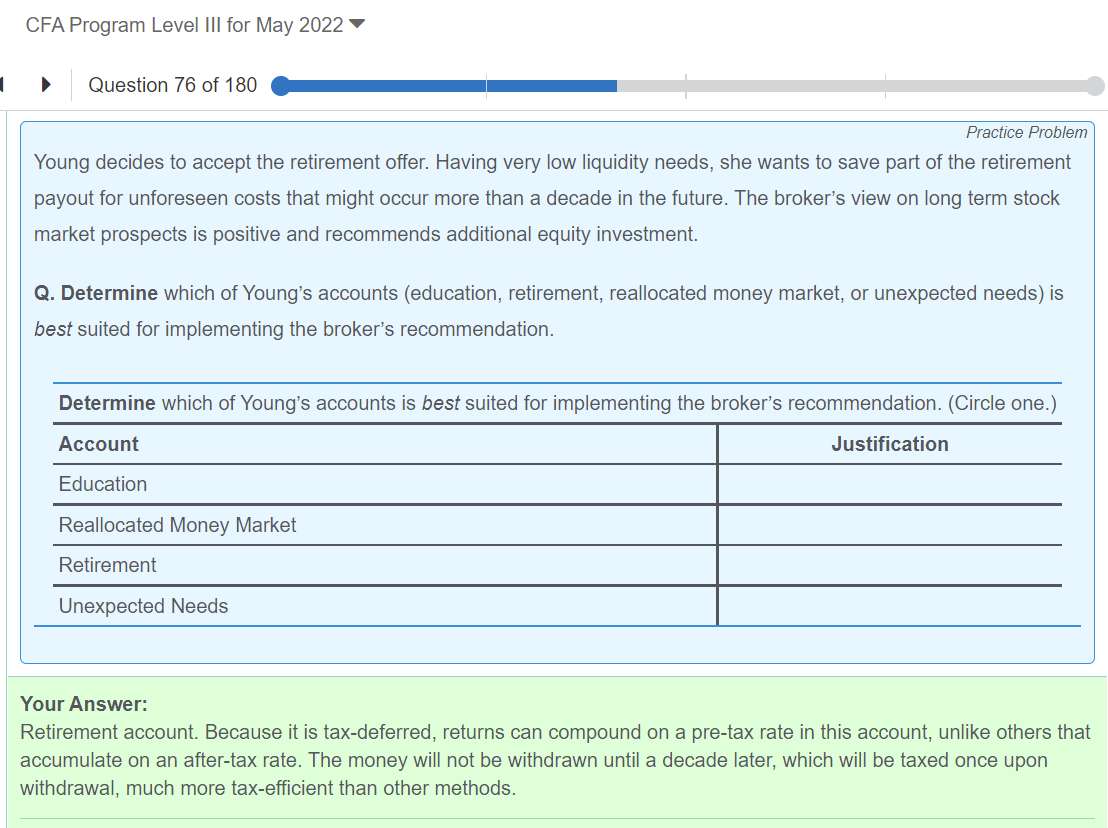This screenshot has height=828, width=1108.
Task: Open the CFA Program Level III dropdown arrow
Action: (356, 25)
